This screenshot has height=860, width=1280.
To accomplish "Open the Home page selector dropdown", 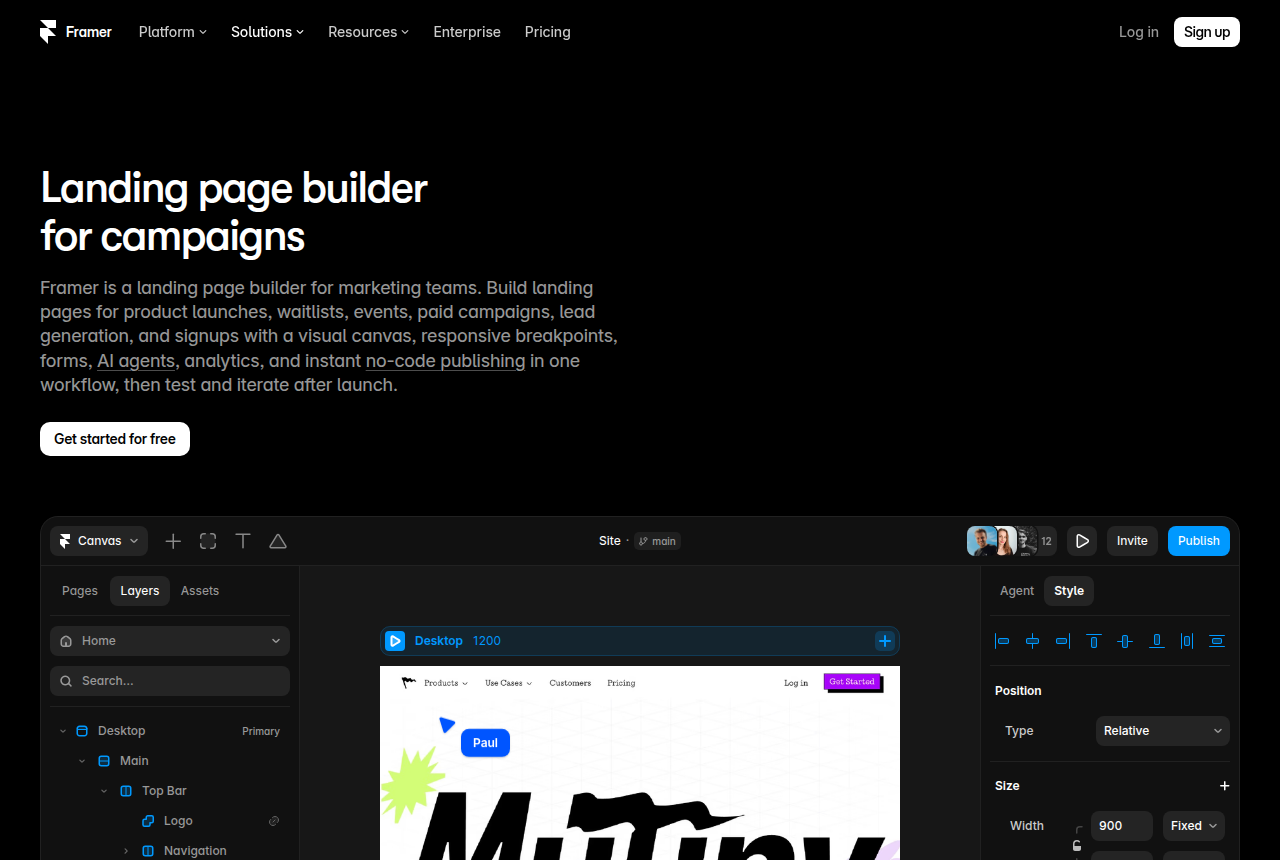I will coord(170,641).
